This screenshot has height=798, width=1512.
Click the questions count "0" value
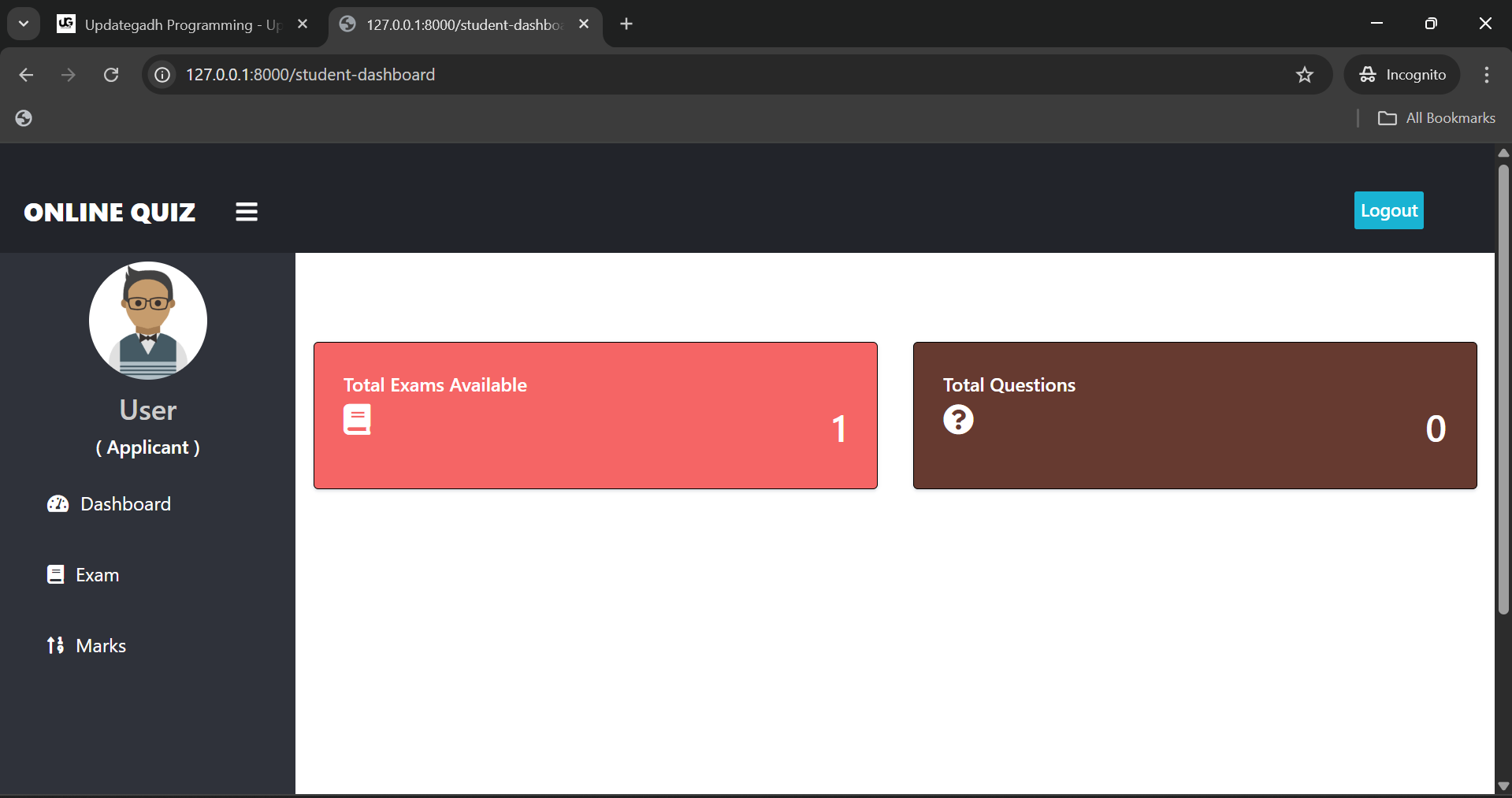(x=1436, y=429)
